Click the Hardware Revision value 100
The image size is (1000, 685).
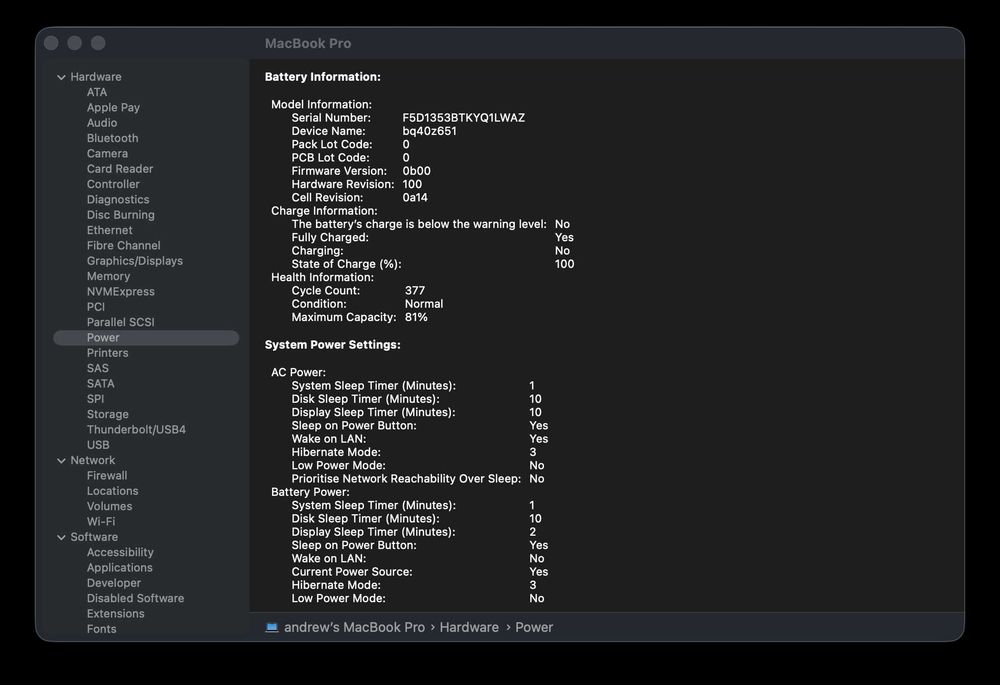[x=412, y=184]
